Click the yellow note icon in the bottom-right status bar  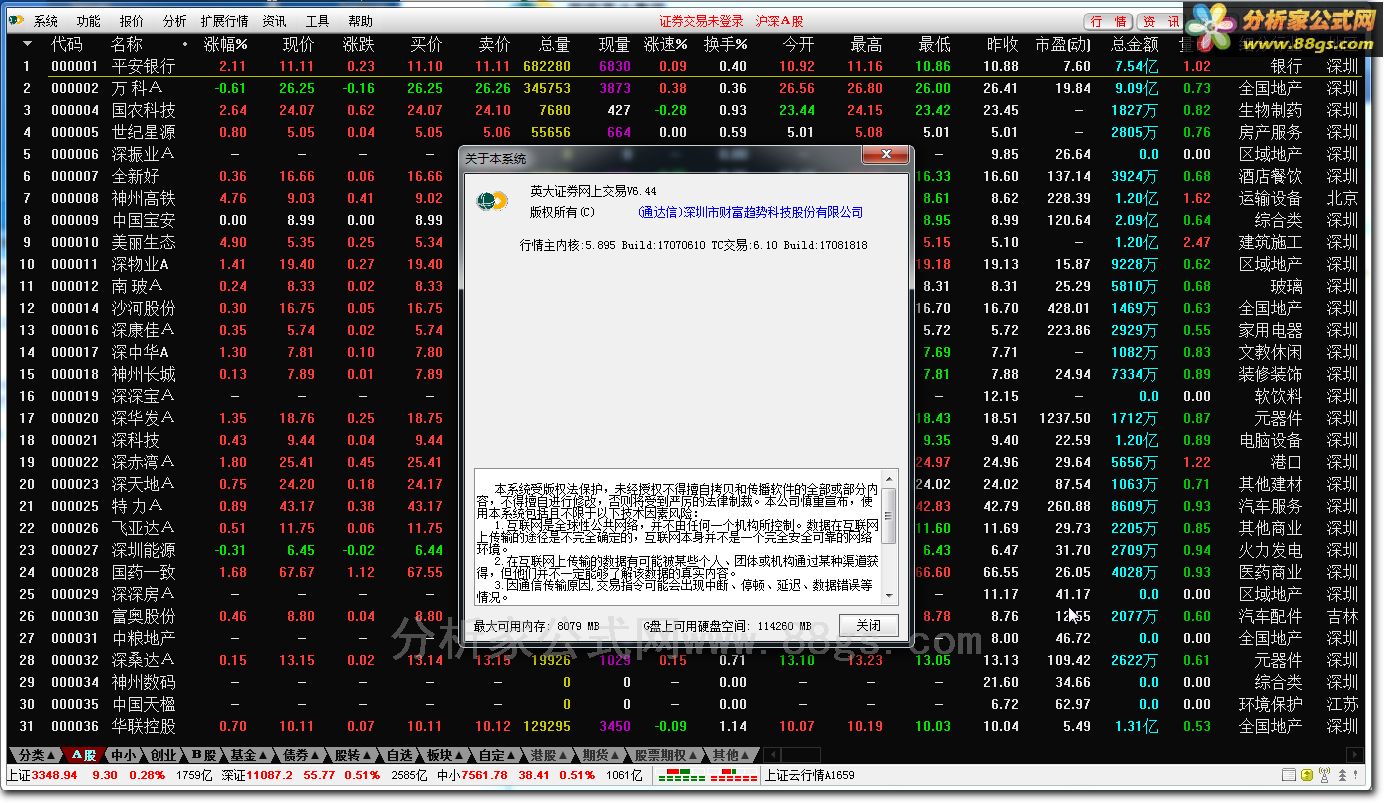click(x=1306, y=775)
